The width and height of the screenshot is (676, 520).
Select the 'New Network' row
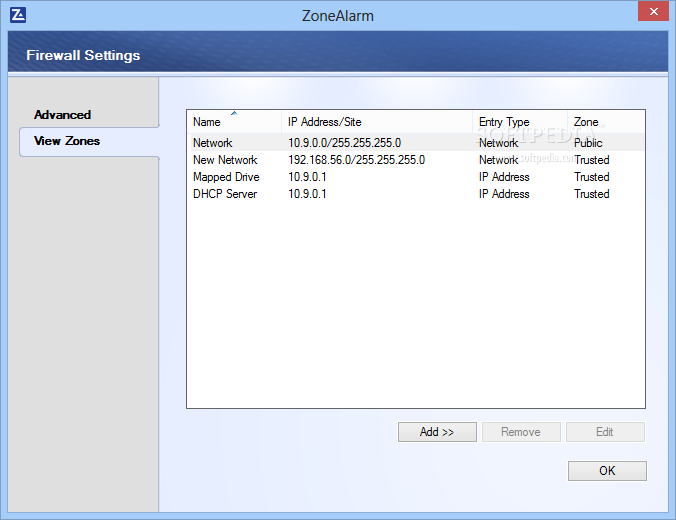tap(416, 160)
